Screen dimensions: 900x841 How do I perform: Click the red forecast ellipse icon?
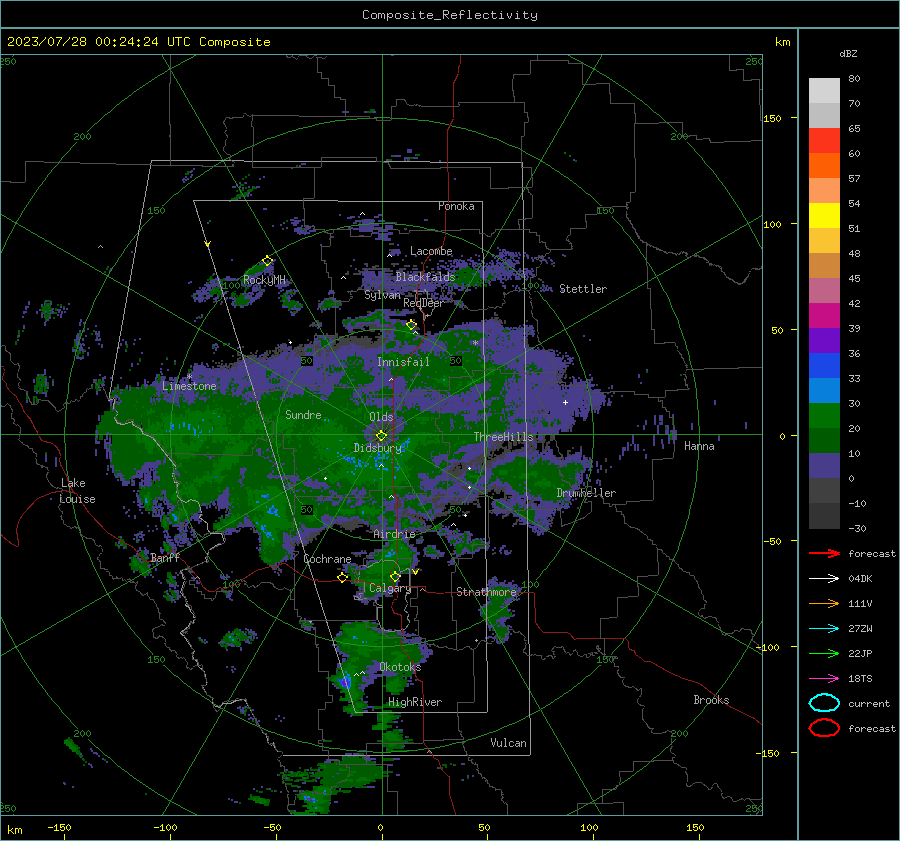(x=824, y=728)
